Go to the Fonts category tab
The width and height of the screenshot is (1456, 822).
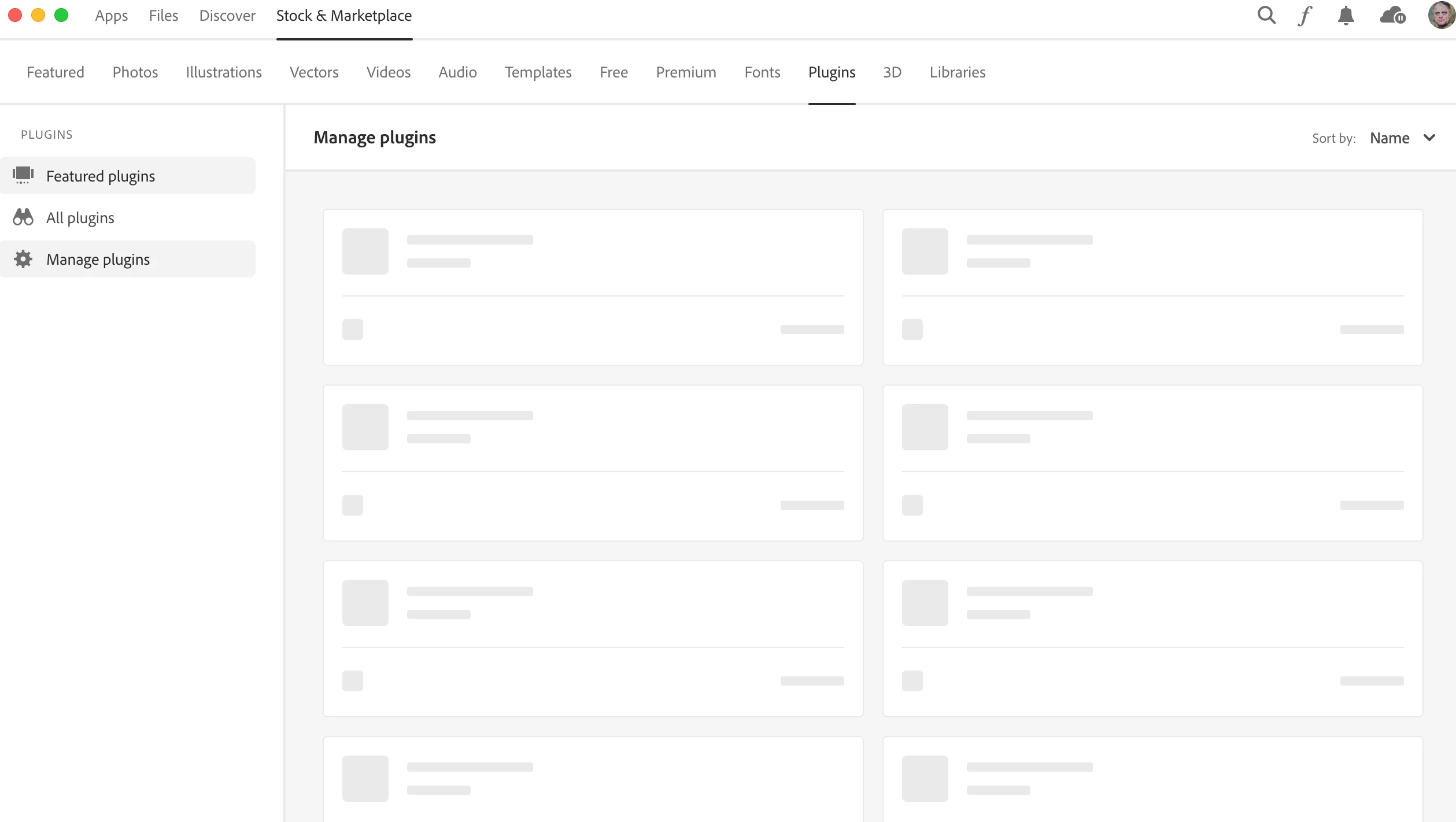(x=762, y=72)
